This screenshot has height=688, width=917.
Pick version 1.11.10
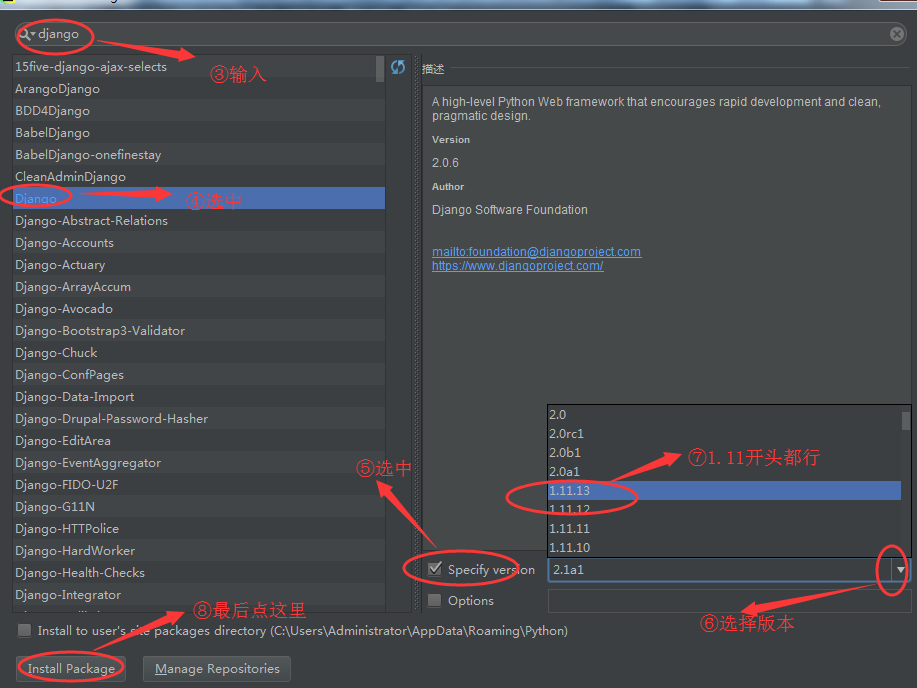click(725, 548)
